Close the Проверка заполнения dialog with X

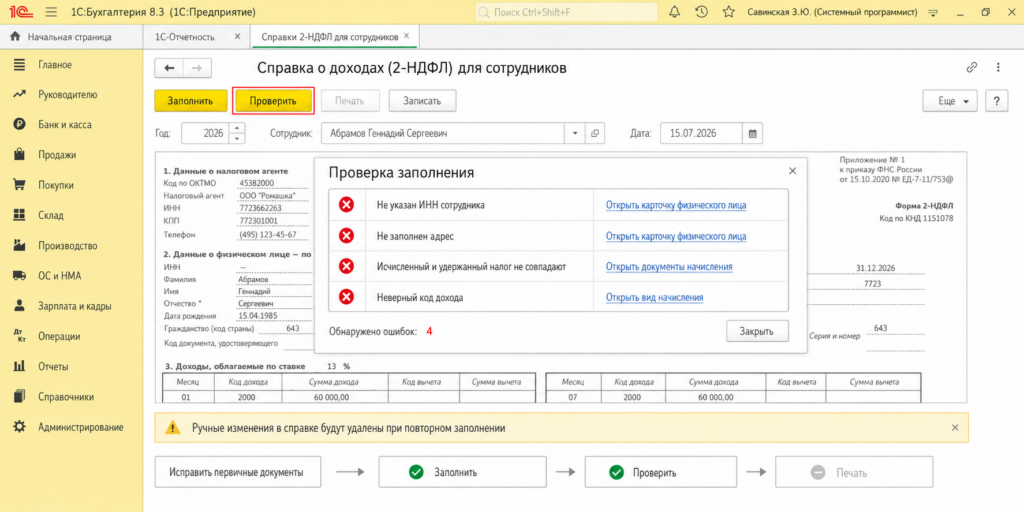pos(792,170)
